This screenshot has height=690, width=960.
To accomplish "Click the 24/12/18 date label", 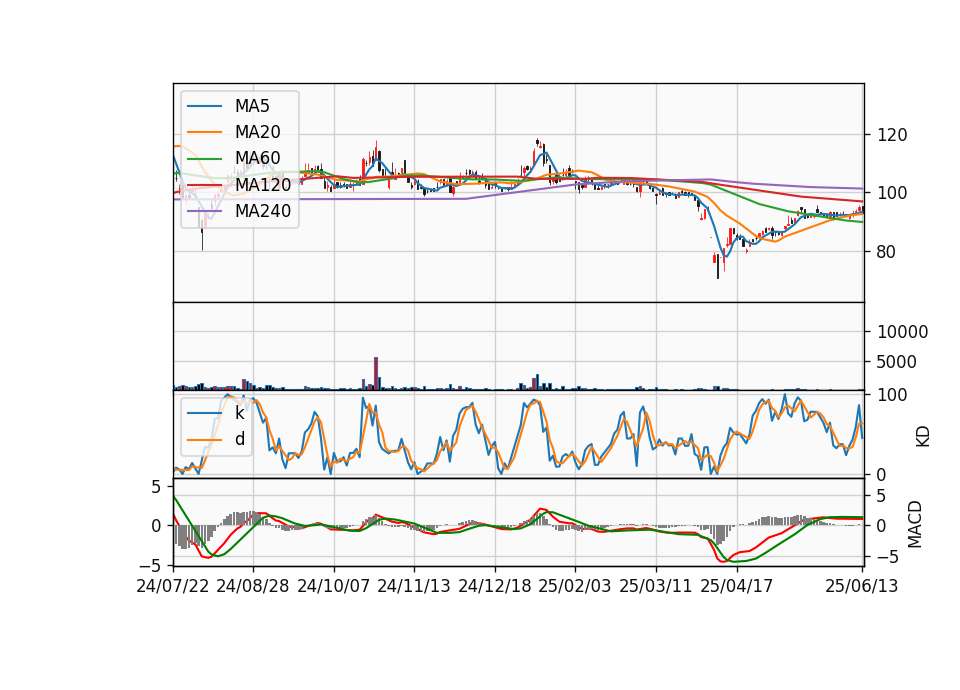I will click(495, 586).
